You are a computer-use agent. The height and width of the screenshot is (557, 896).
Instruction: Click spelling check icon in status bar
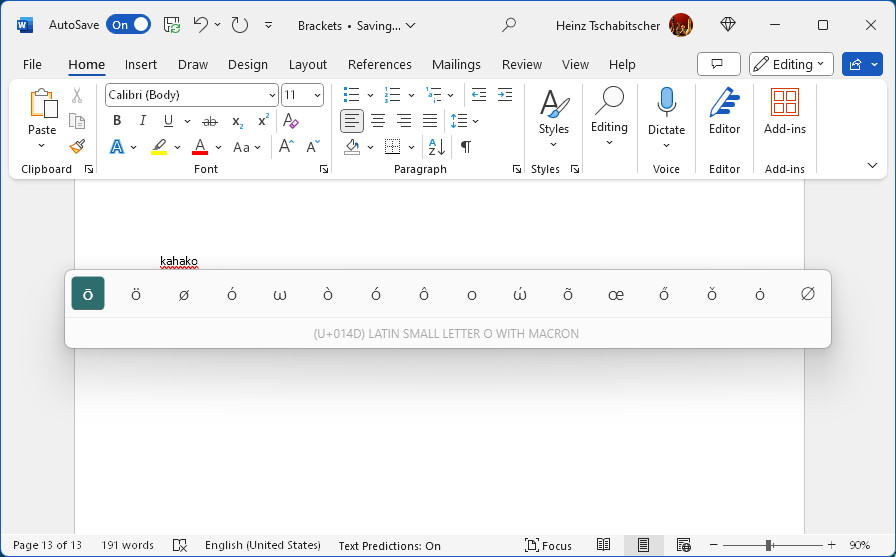179,545
